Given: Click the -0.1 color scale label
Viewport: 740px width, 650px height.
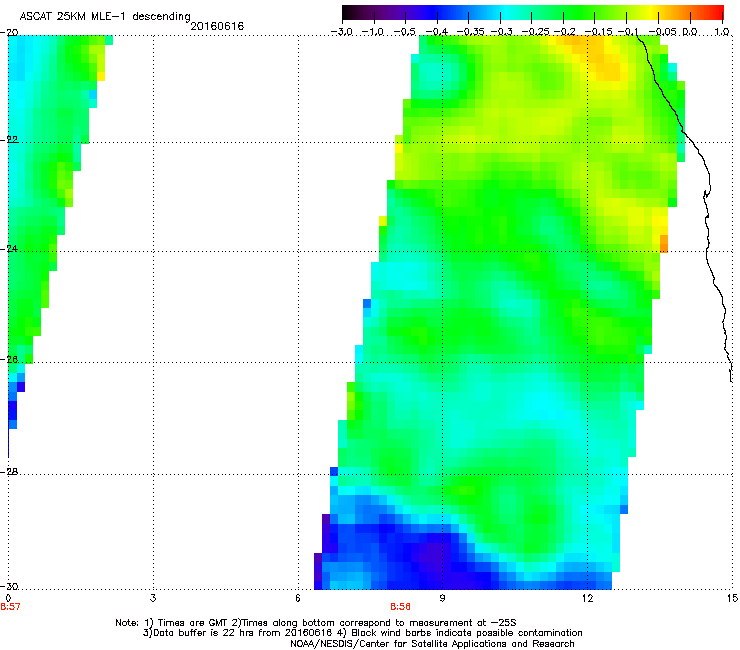Looking at the screenshot, I should [628, 32].
